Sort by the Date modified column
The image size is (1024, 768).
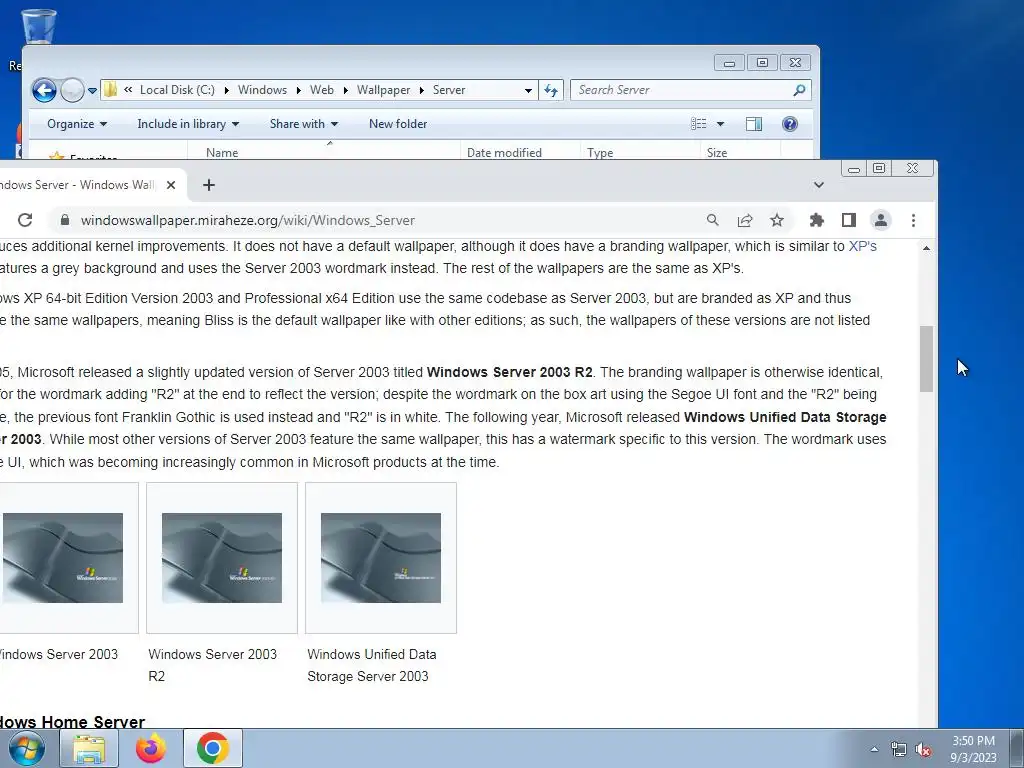click(520, 152)
